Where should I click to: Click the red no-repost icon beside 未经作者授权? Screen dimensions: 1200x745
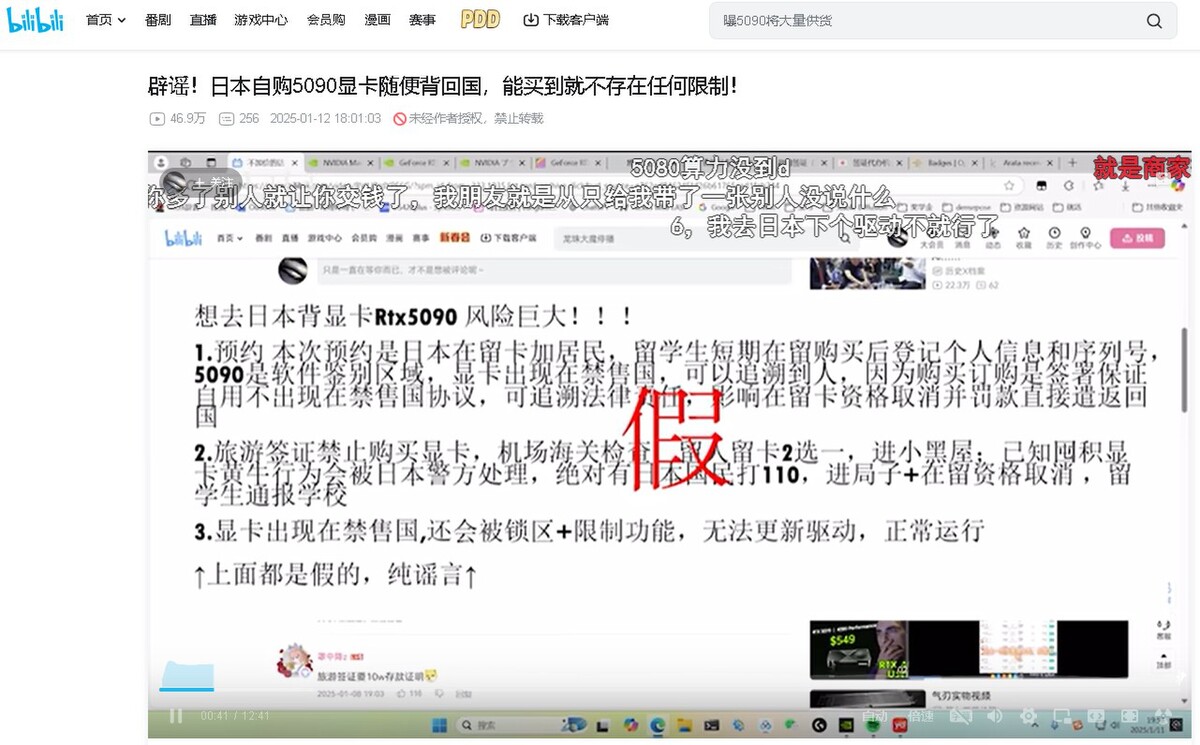click(399, 118)
